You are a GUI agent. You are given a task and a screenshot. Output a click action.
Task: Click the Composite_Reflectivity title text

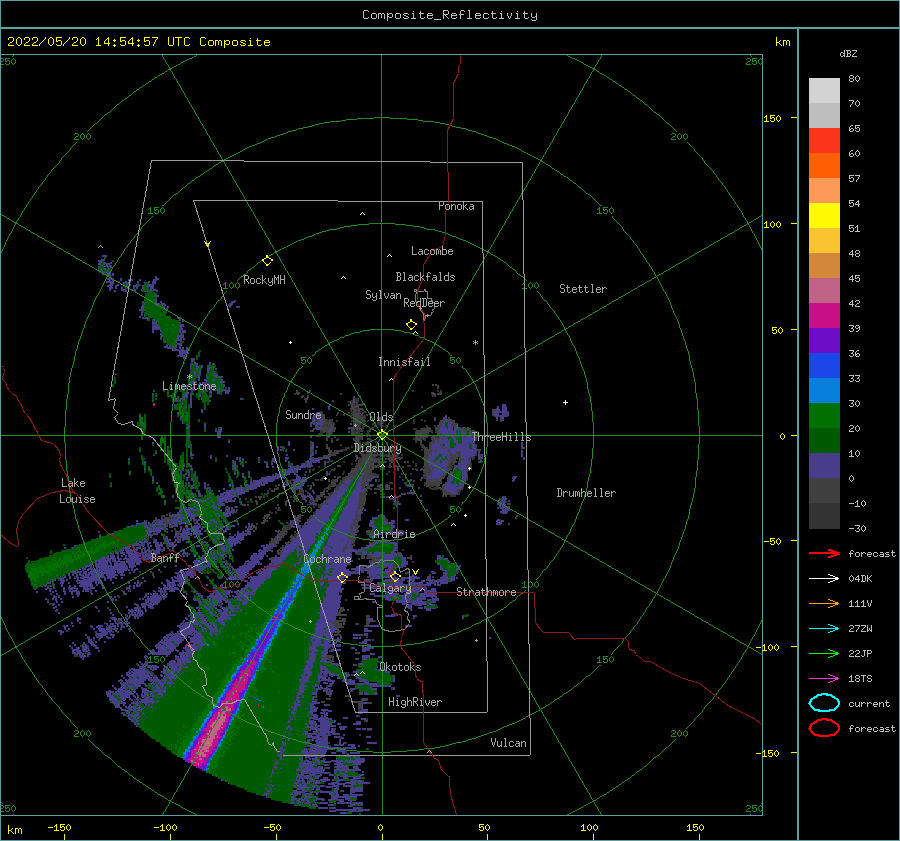[449, 15]
